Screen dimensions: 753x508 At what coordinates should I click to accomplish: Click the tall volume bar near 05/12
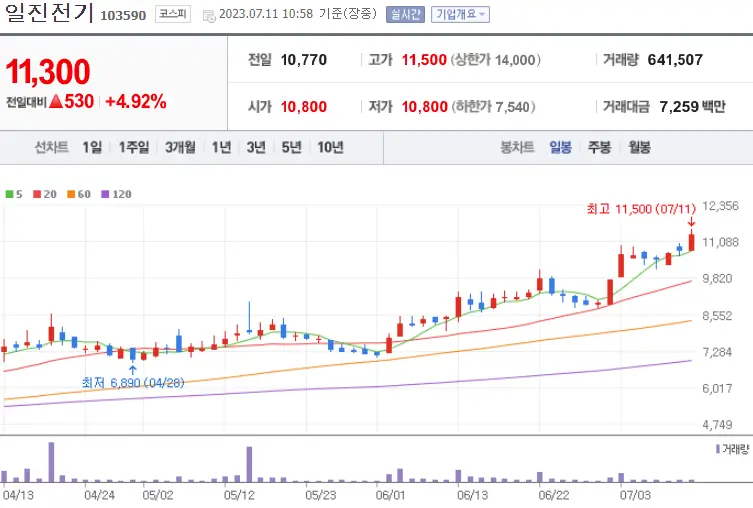point(249,464)
